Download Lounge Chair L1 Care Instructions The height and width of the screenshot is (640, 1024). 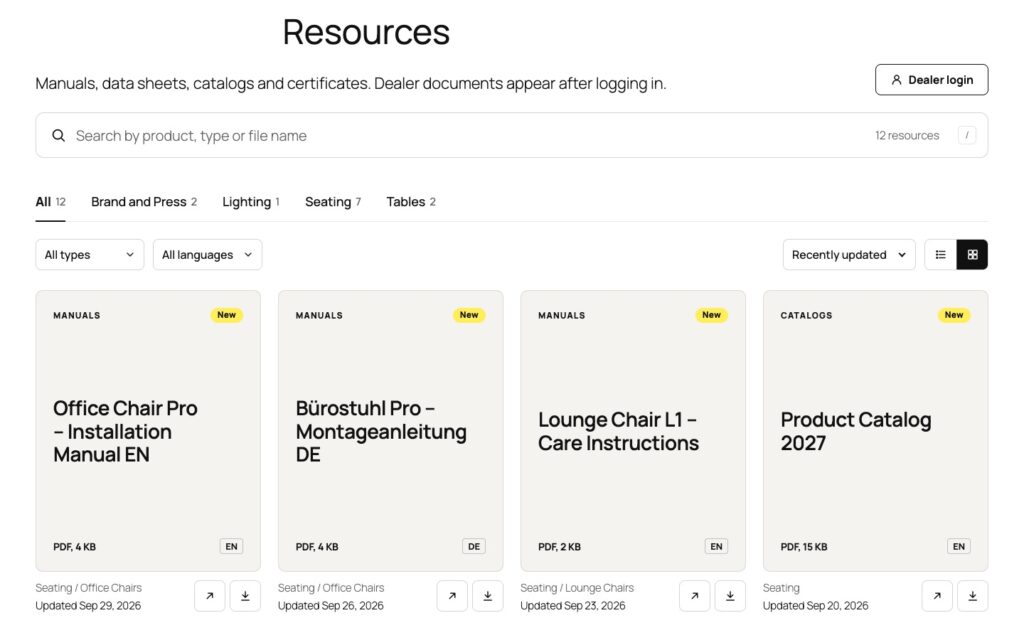730,596
